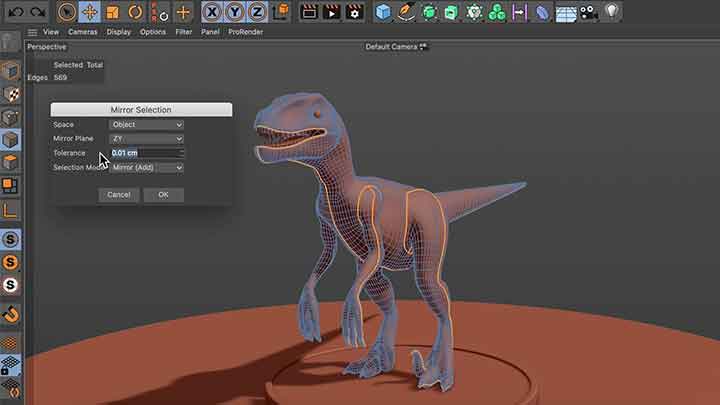The width and height of the screenshot is (720, 405).
Task: Add a Camera object
Action: 589,12
